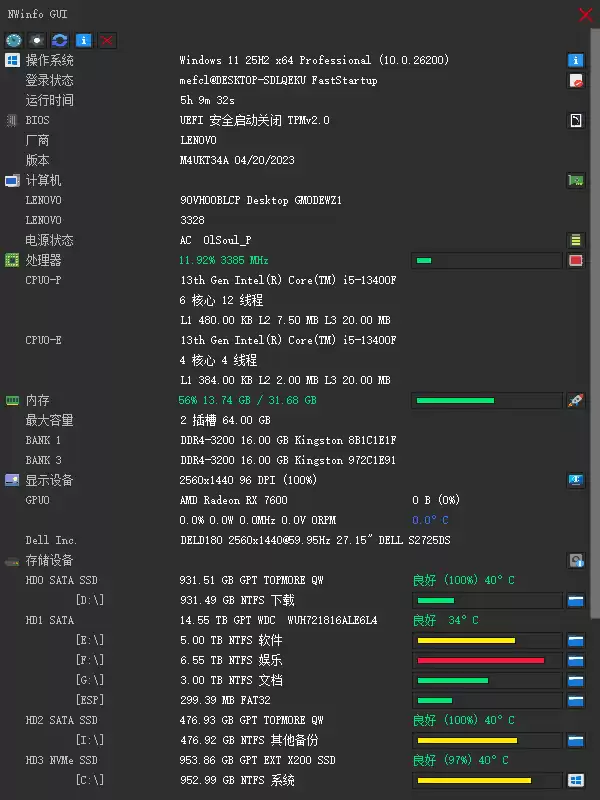Click the round clock icon in toolbar
Image resolution: width=600 pixels, height=800 pixels.
13,40
